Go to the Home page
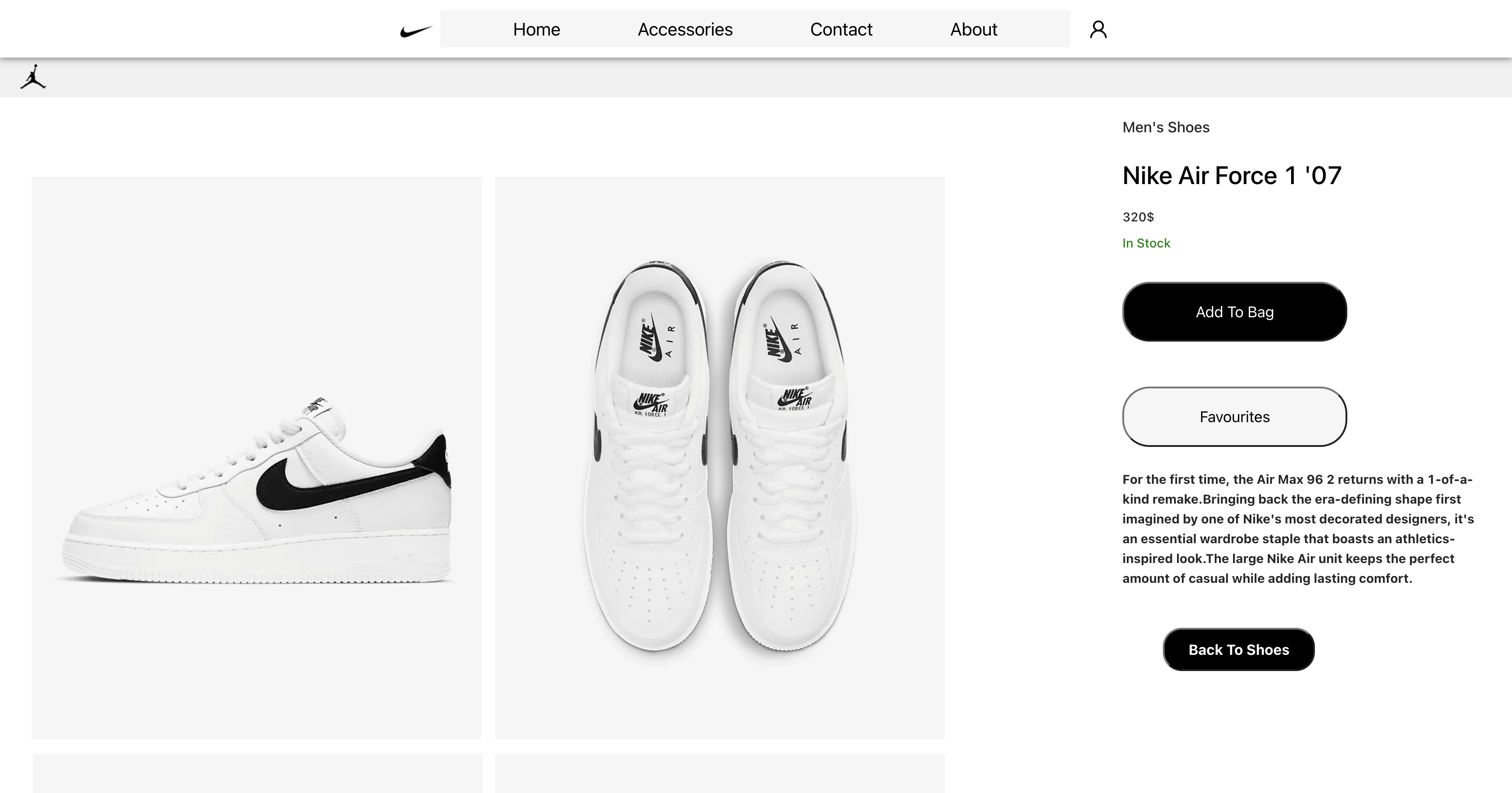Screen dimensions: 1512x793 [x=536, y=29]
